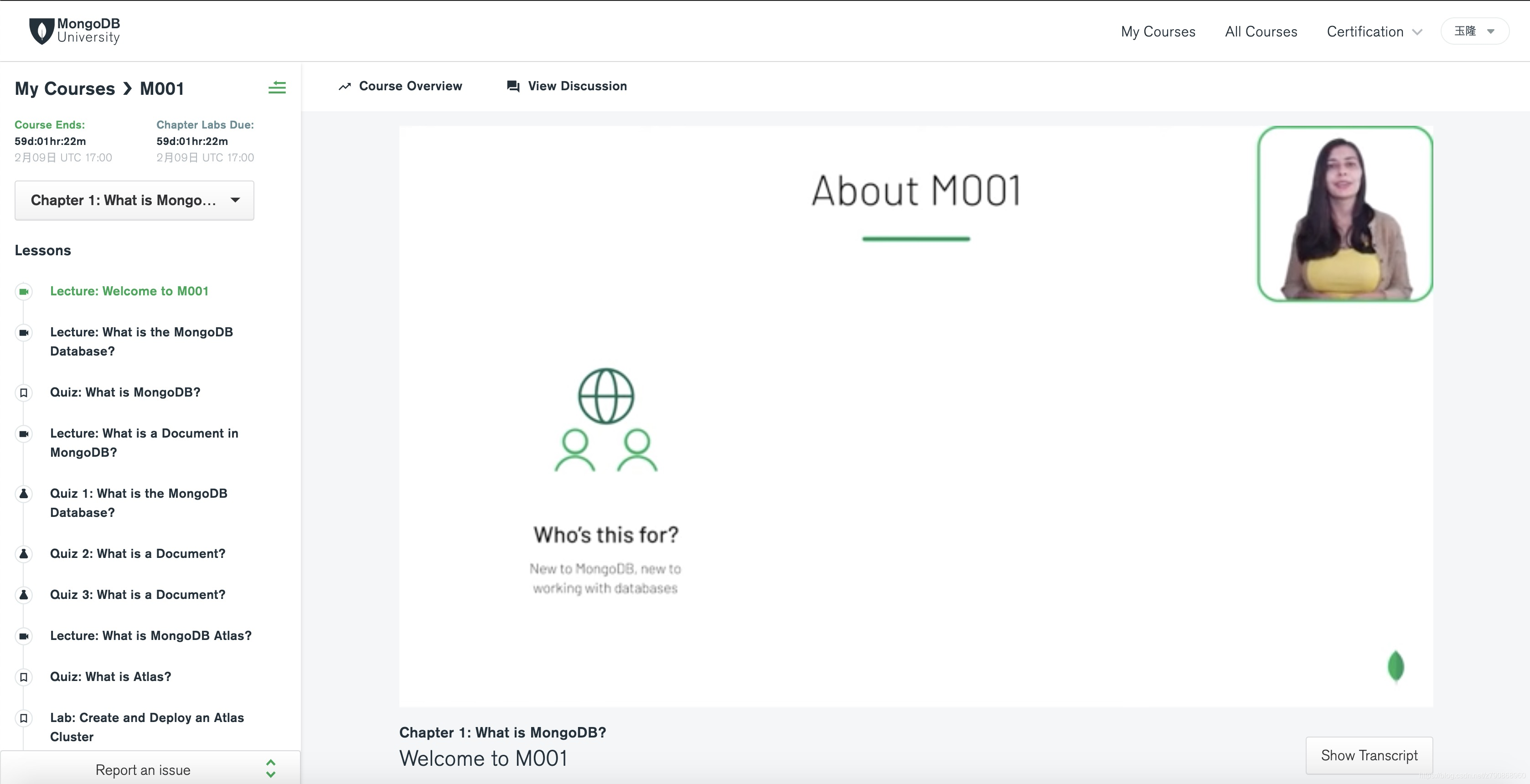Viewport: 1530px width, 784px height.
Task: Click the breadcrumb chevron between My Courses and M001
Action: (127, 89)
